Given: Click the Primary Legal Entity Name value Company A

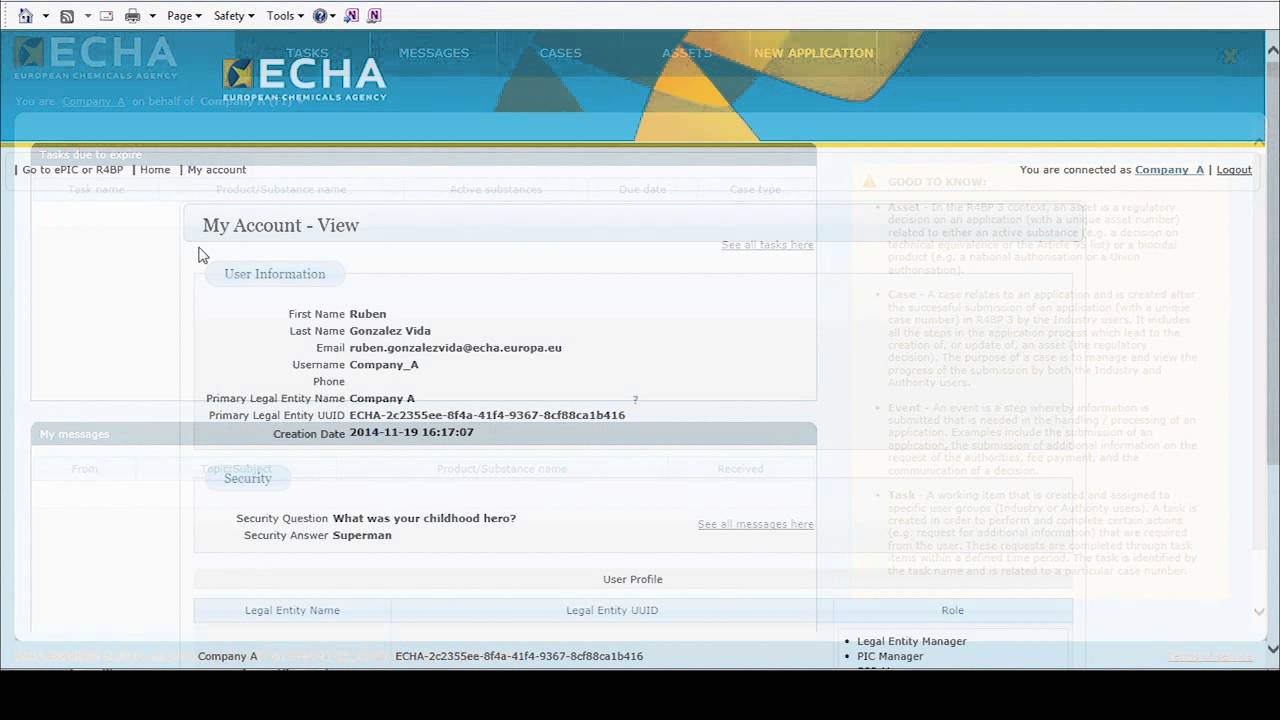Looking at the screenshot, I should click(382, 399).
